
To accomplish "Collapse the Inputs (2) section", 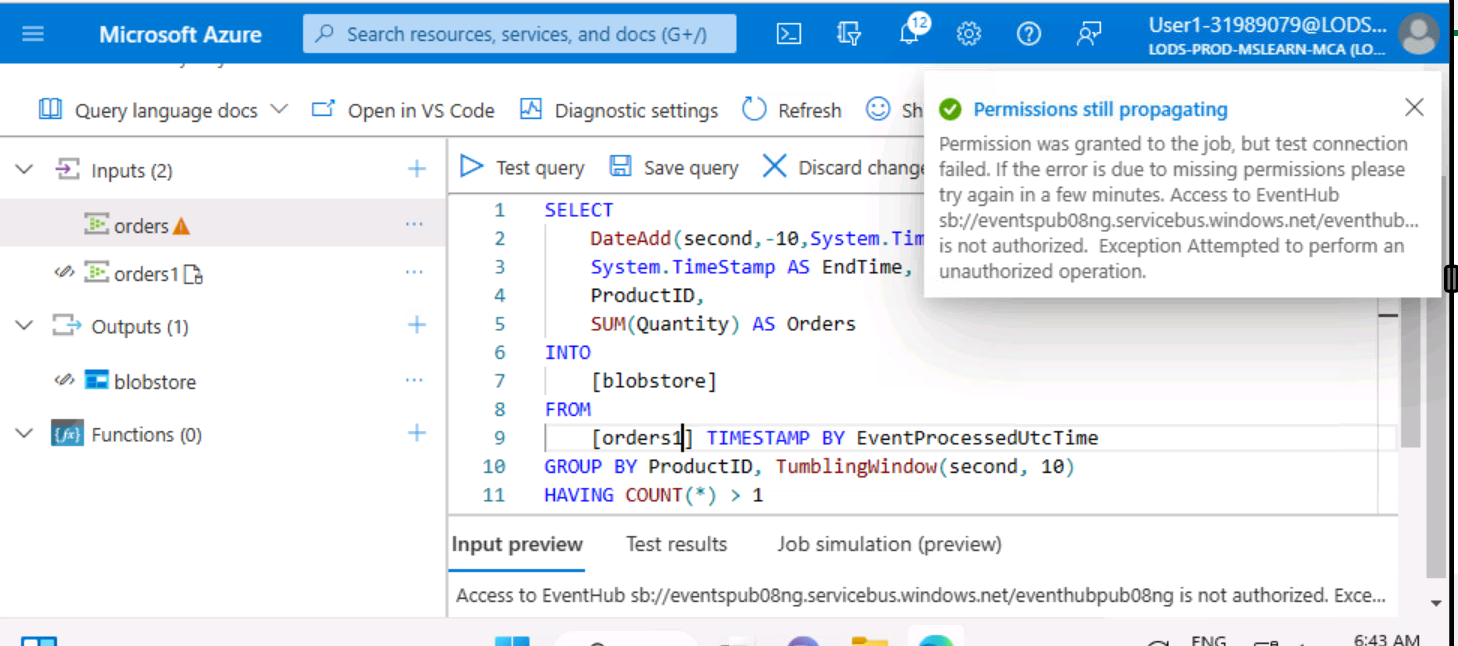I will coord(24,170).
